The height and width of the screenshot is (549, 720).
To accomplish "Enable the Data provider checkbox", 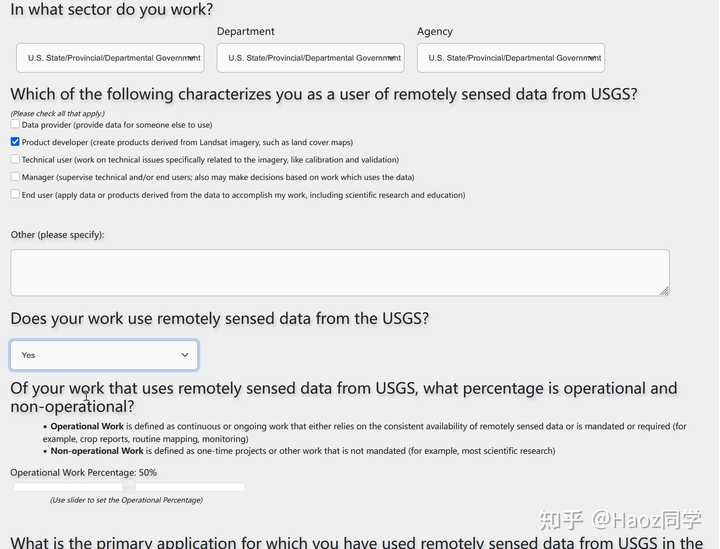I will click(15, 125).
